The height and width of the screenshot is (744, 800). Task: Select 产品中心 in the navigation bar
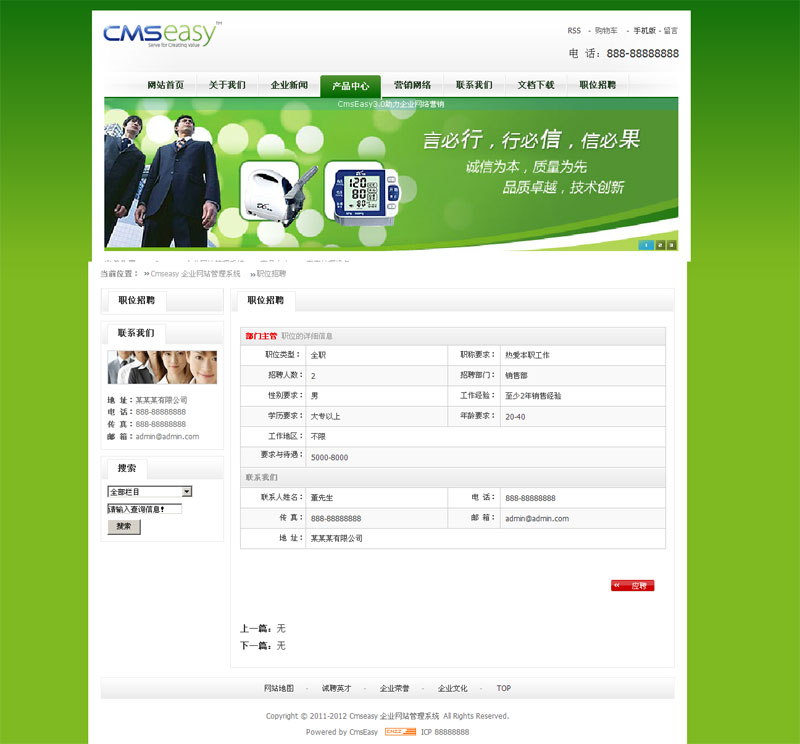click(x=350, y=86)
